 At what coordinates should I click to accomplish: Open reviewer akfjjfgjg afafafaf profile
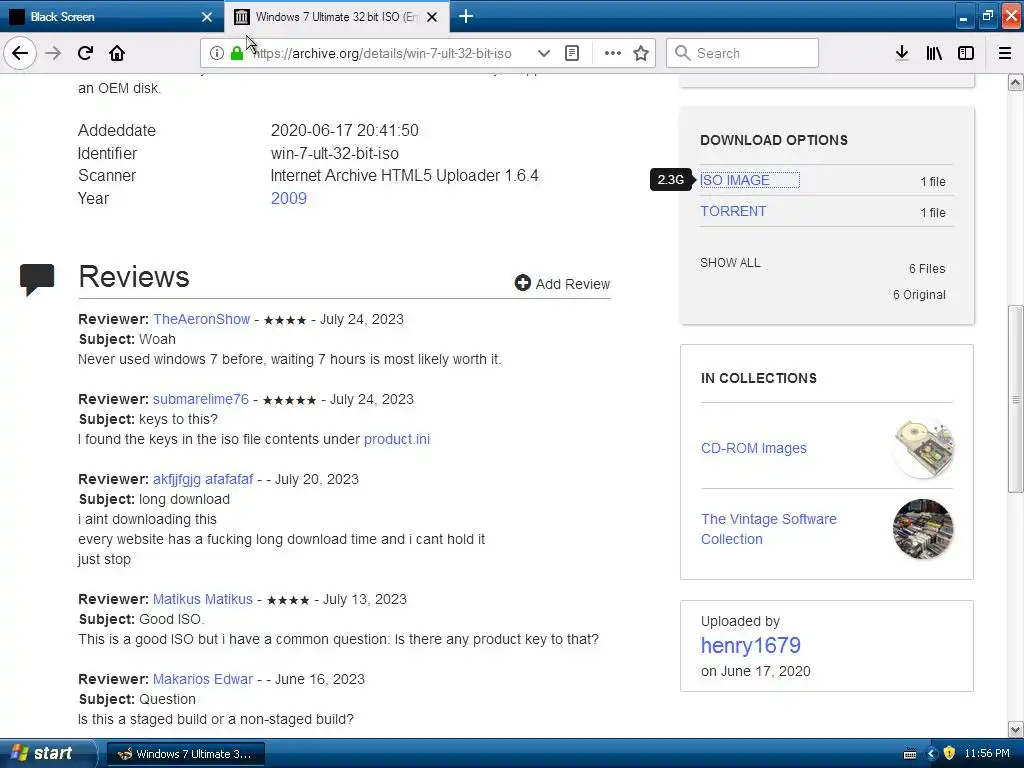pyautogui.click(x=202, y=479)
